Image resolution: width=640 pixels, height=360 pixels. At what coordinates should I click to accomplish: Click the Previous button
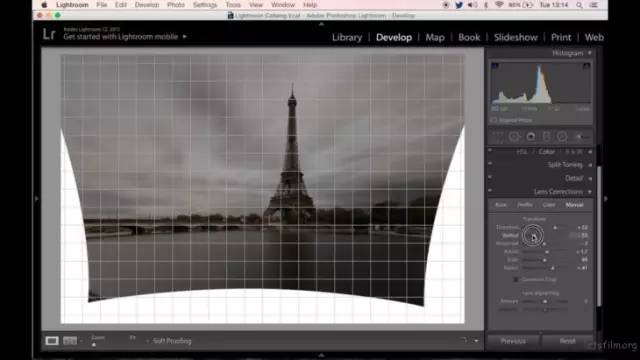513,340
